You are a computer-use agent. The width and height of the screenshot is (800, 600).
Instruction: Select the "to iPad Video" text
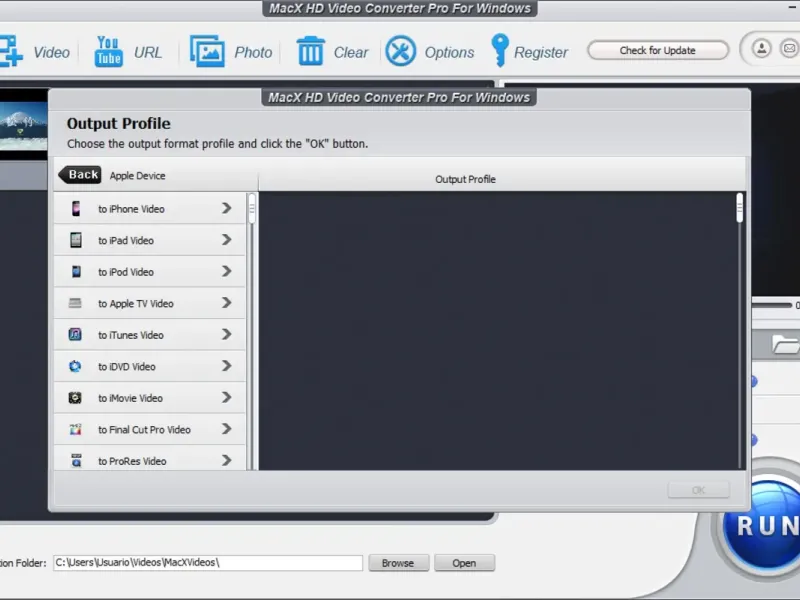click(126, 241)
